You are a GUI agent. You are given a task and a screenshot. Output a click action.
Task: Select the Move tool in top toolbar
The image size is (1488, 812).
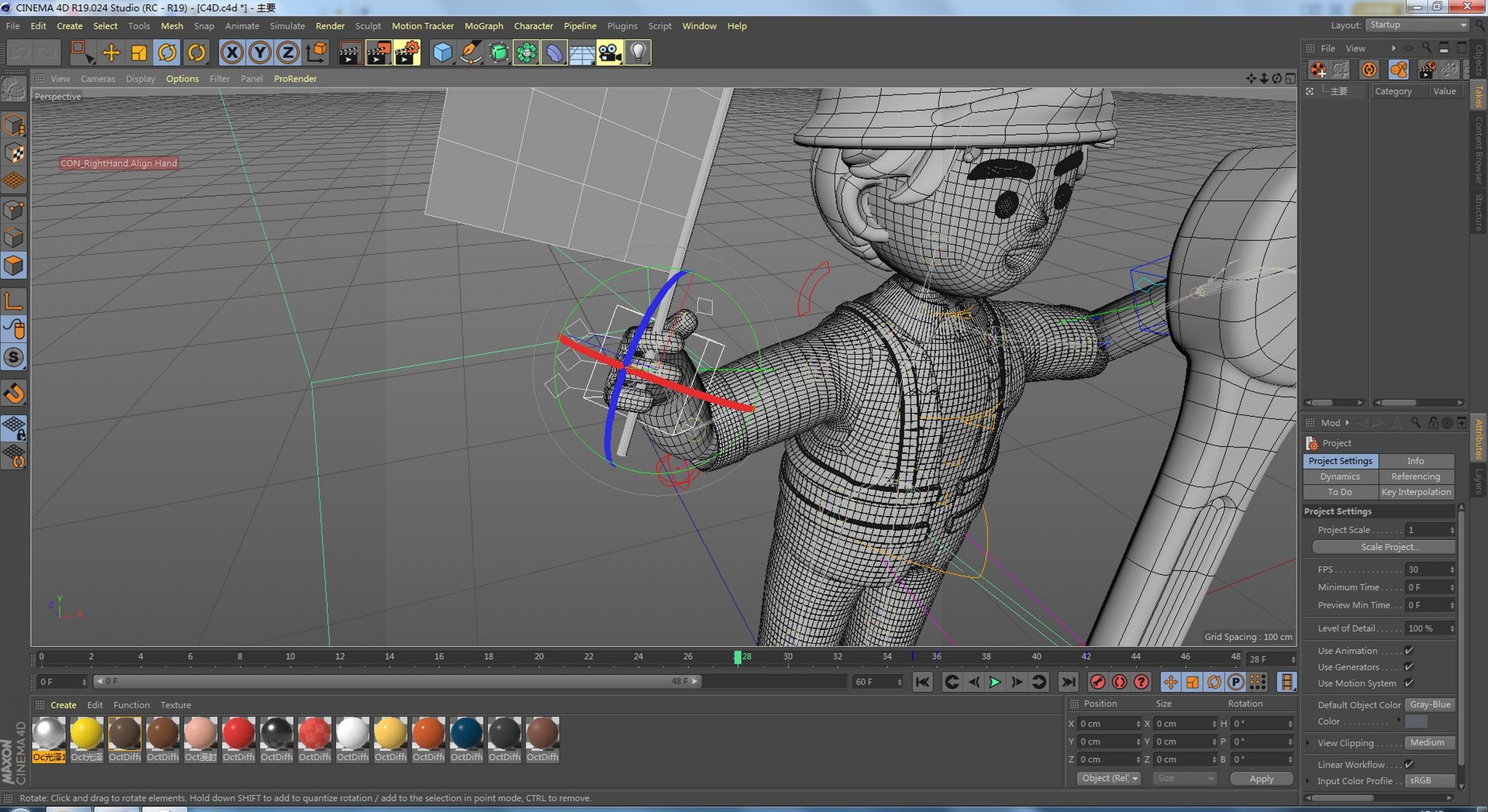point(111,53)
